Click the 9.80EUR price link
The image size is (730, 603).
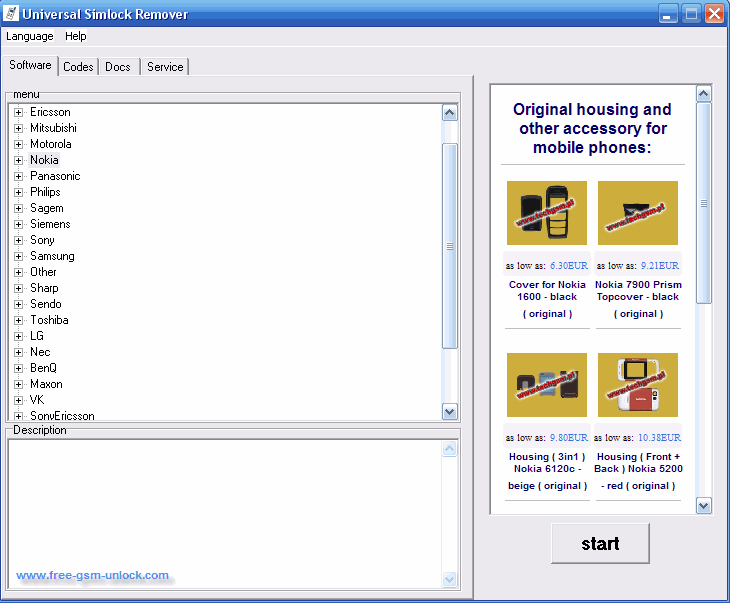click(569, 437)
